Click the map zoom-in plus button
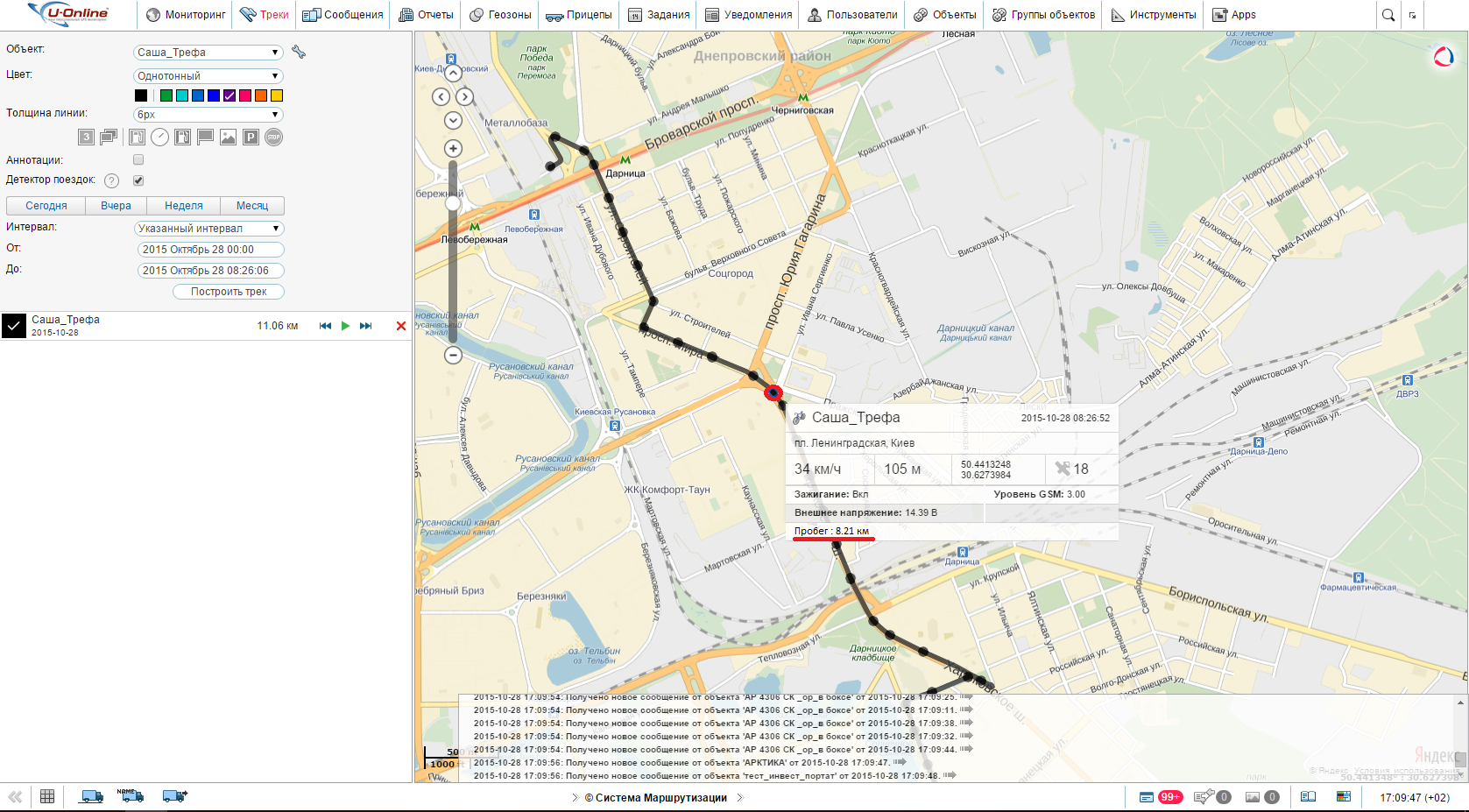The image size is (1469, 812). 453,148
